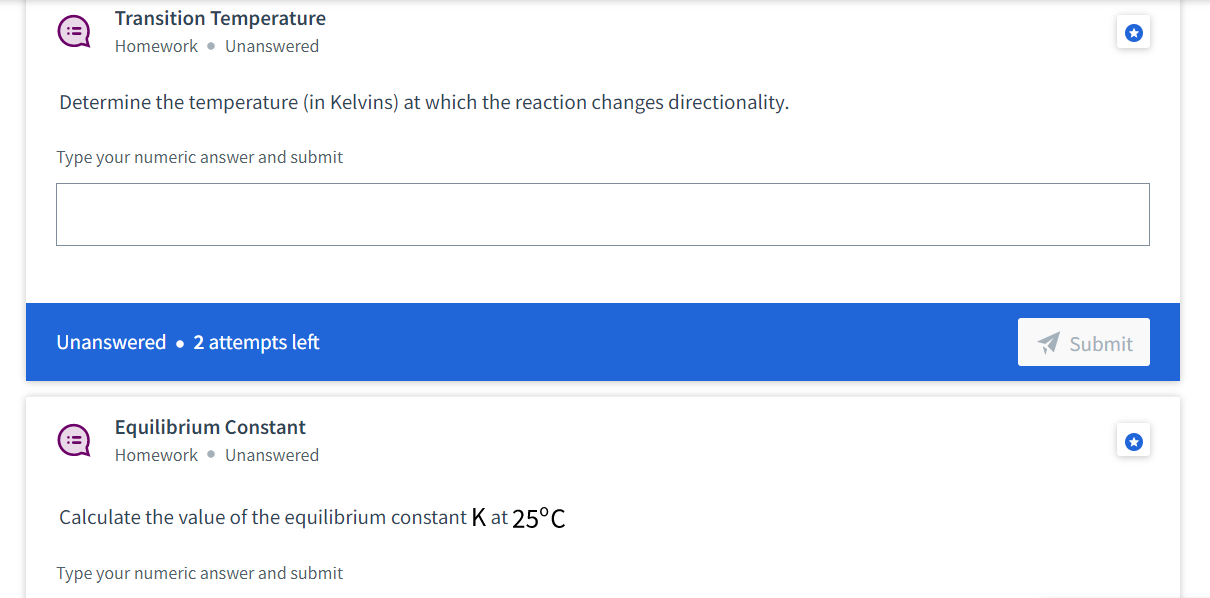Click the Transition Temperature question bubble icon
The width and height of the screenshot is (1210, 598).
click(x=74, y=31)
